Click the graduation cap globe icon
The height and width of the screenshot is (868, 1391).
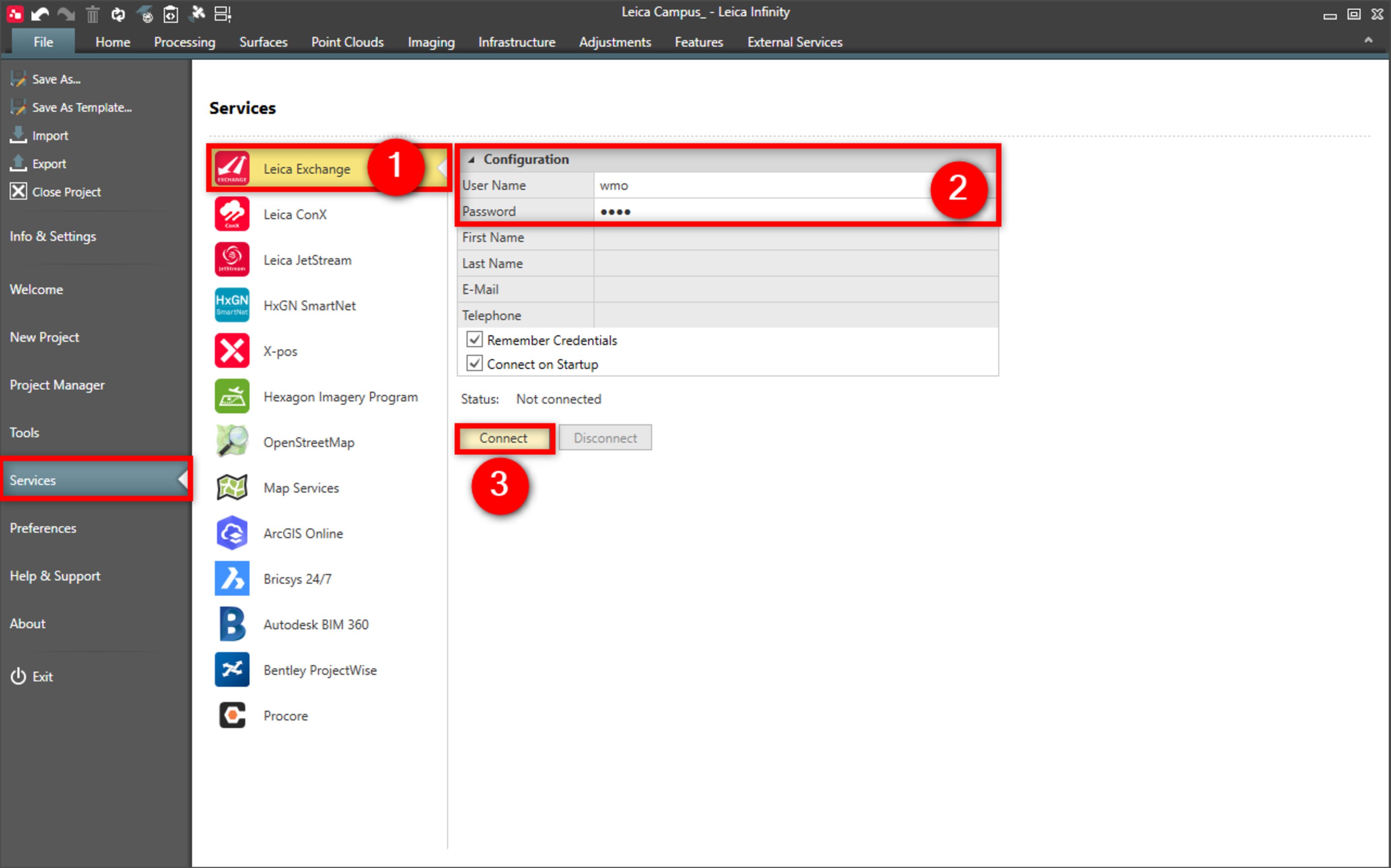click(x=145, y=14)
